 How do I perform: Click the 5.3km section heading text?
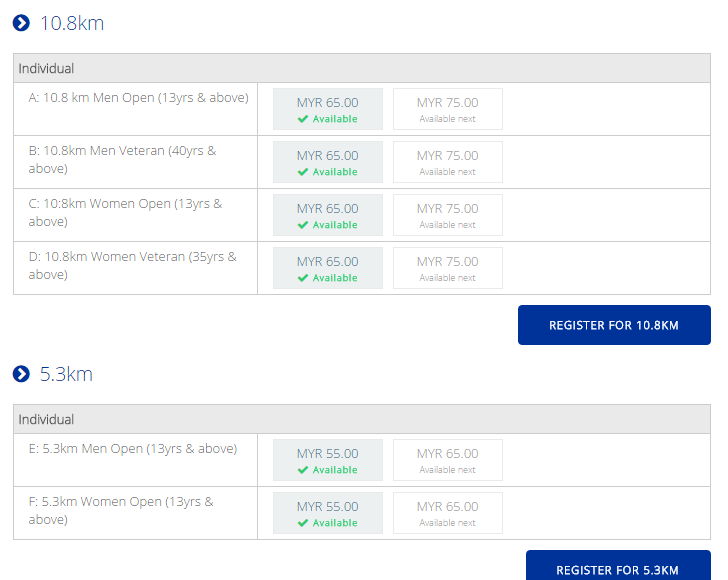coord(66,374)
